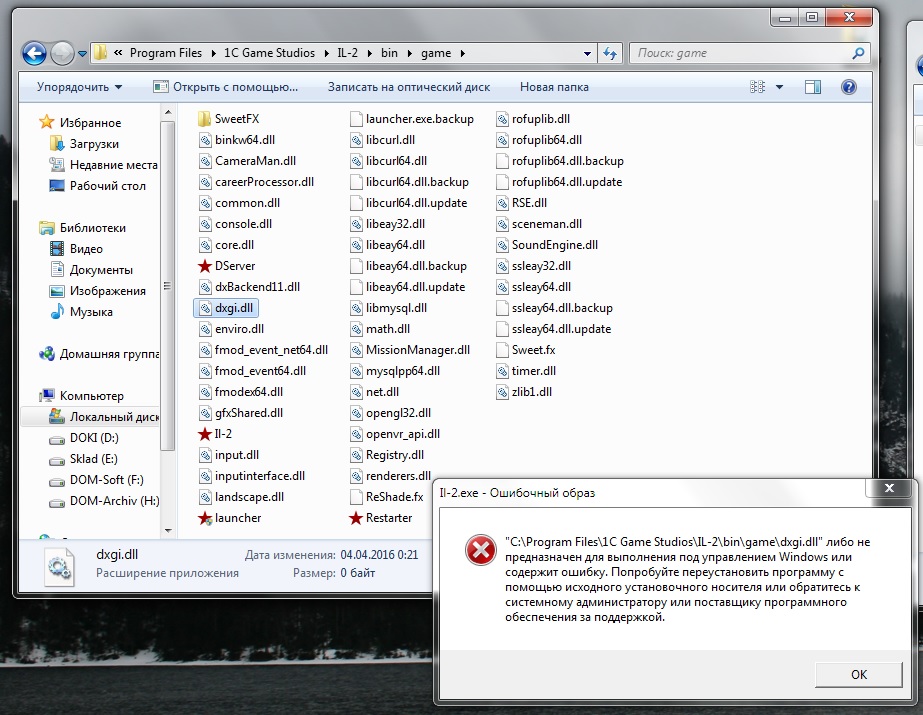The width and height of the screenshot is (923, 715).
Task: Select 'Program Files' in the address path
Action: (165, 53)
